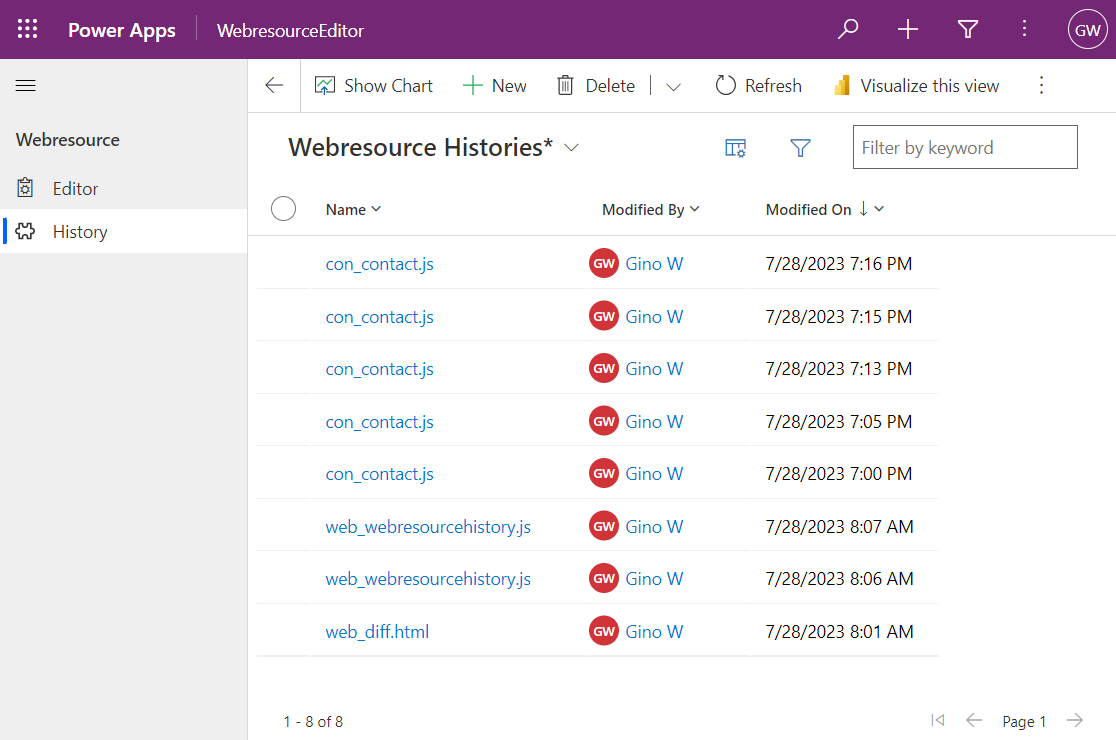Go to next page arrow
Image resolution: width=1116 pixels, height=740 pixels.
coord(1075,720)
